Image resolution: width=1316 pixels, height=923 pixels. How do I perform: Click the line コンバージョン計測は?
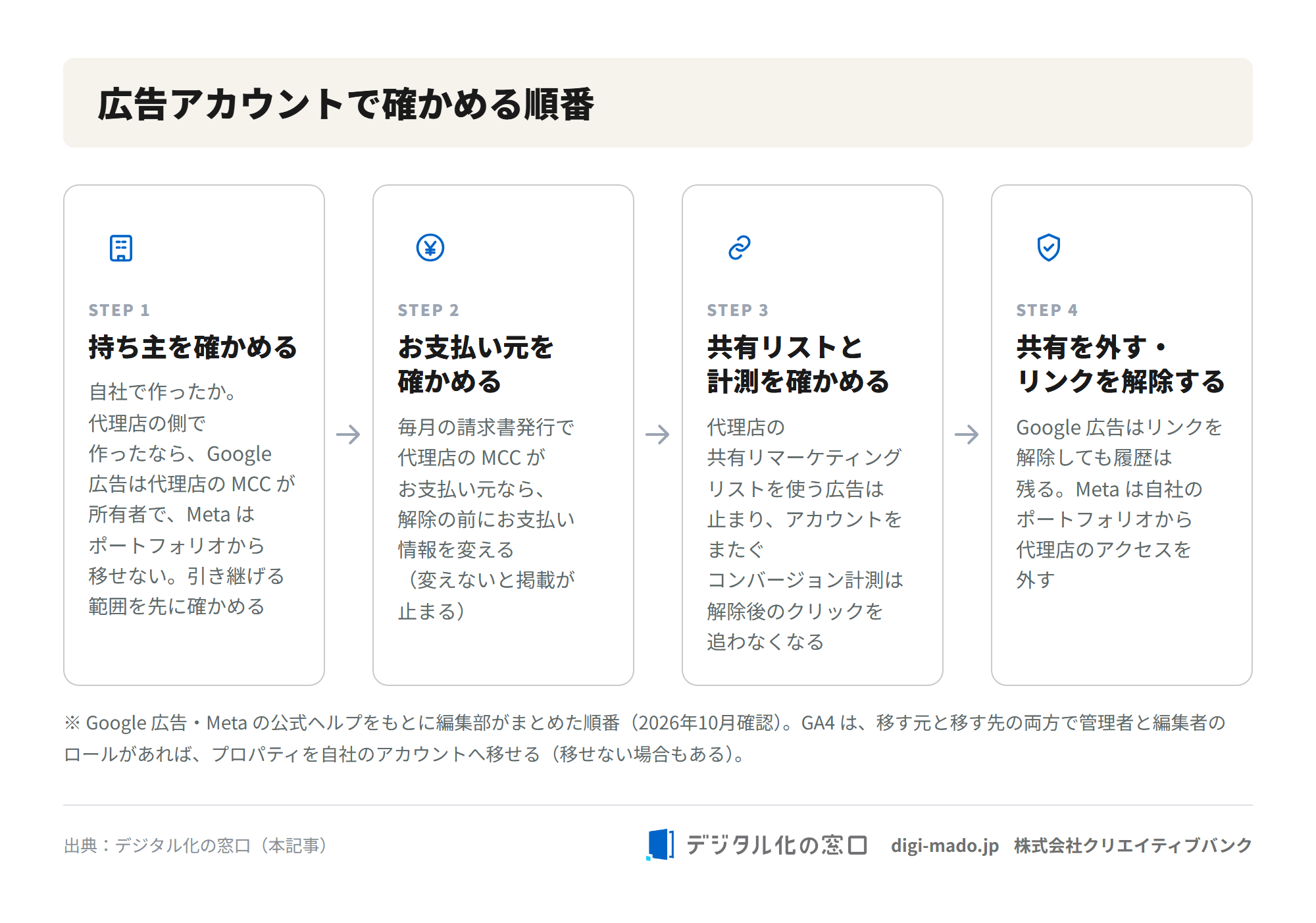point(805,580)
